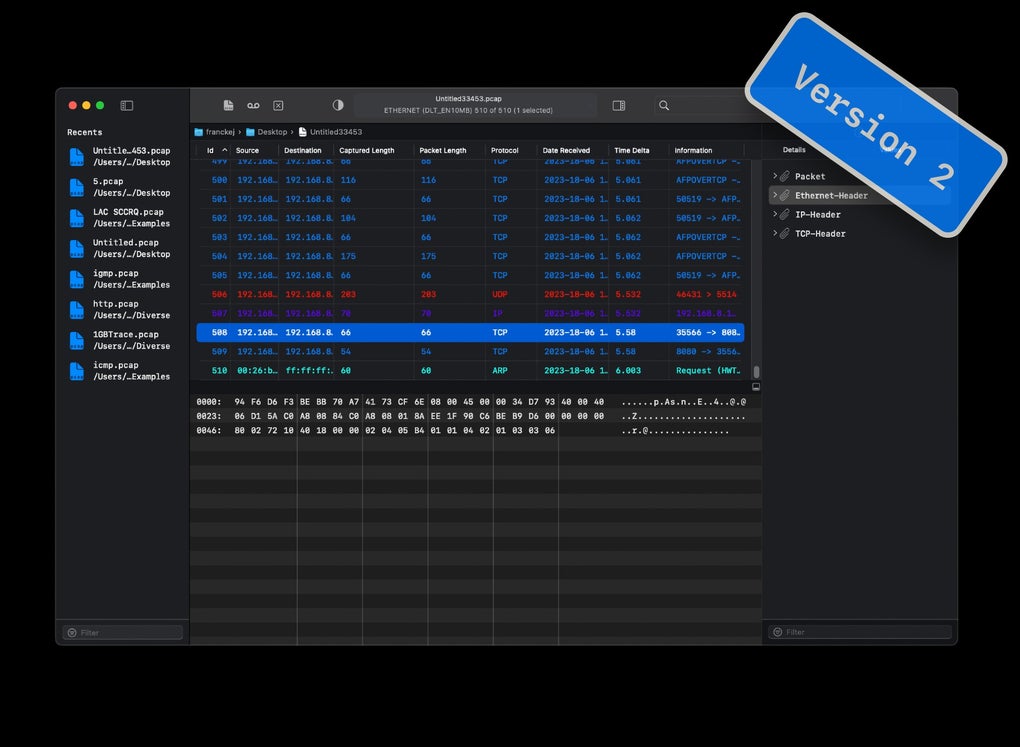Expand the IP-Header details node
Screen dimensions: 1020x747
775,214
